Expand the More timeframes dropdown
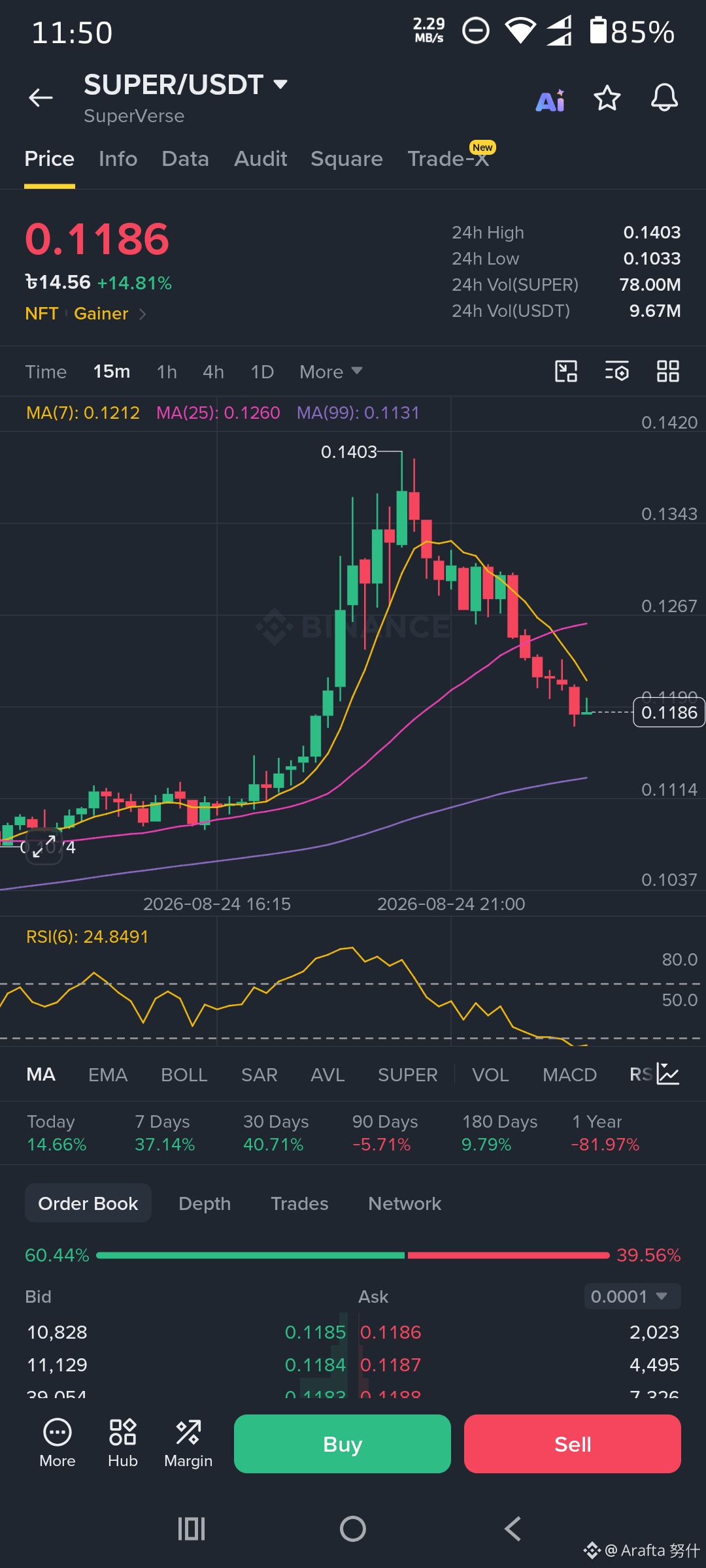The height and width of the screenshot is (1568, 706). click(331, 372)
